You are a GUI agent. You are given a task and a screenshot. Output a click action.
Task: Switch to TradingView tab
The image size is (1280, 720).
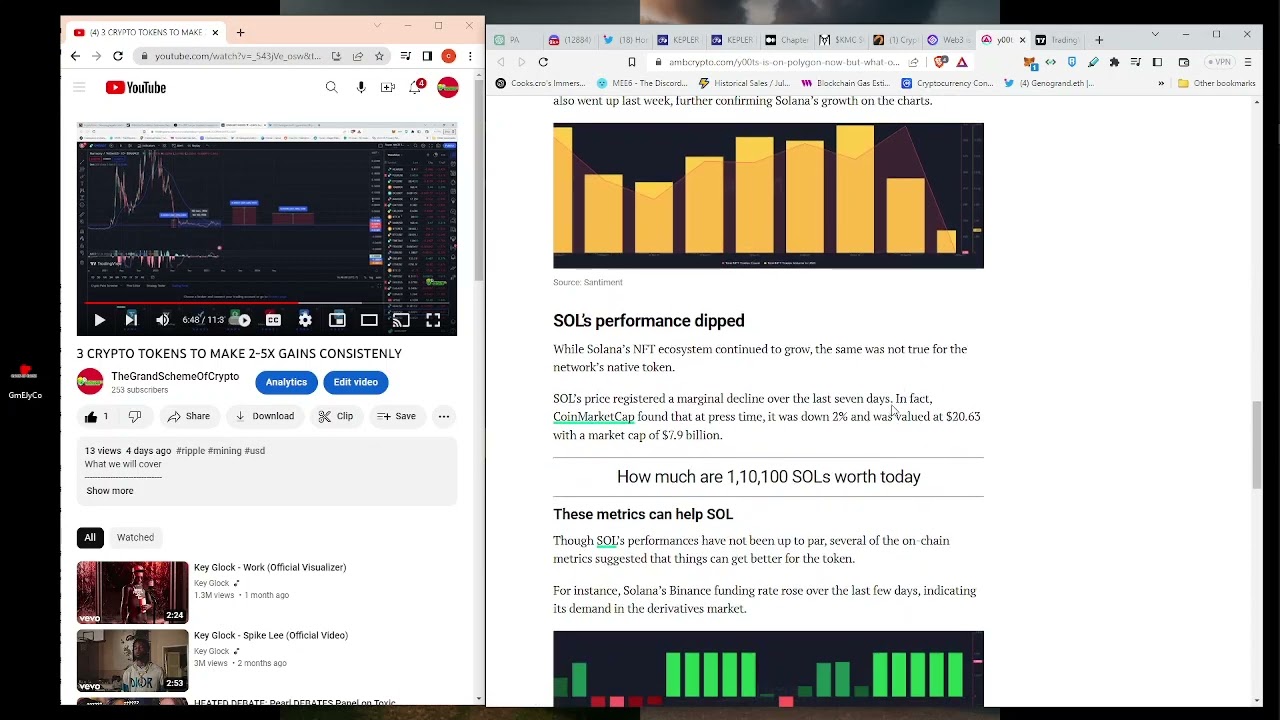[1057, 40]
